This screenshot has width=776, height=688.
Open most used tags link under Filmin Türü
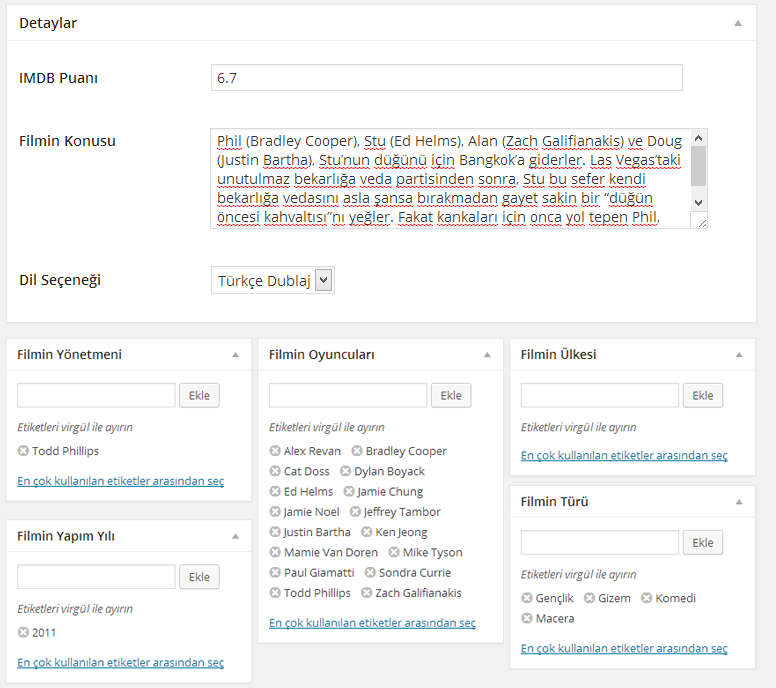pos(624,648)
